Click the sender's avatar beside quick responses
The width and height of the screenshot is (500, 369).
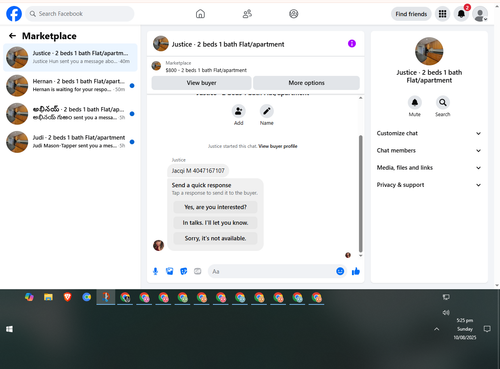pos(158,245)
